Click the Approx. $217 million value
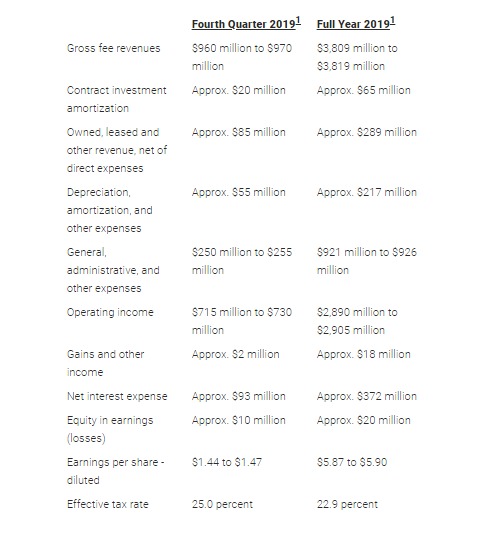Image resolution: width=493 pixels, height=533 pixels. point(367,192)
